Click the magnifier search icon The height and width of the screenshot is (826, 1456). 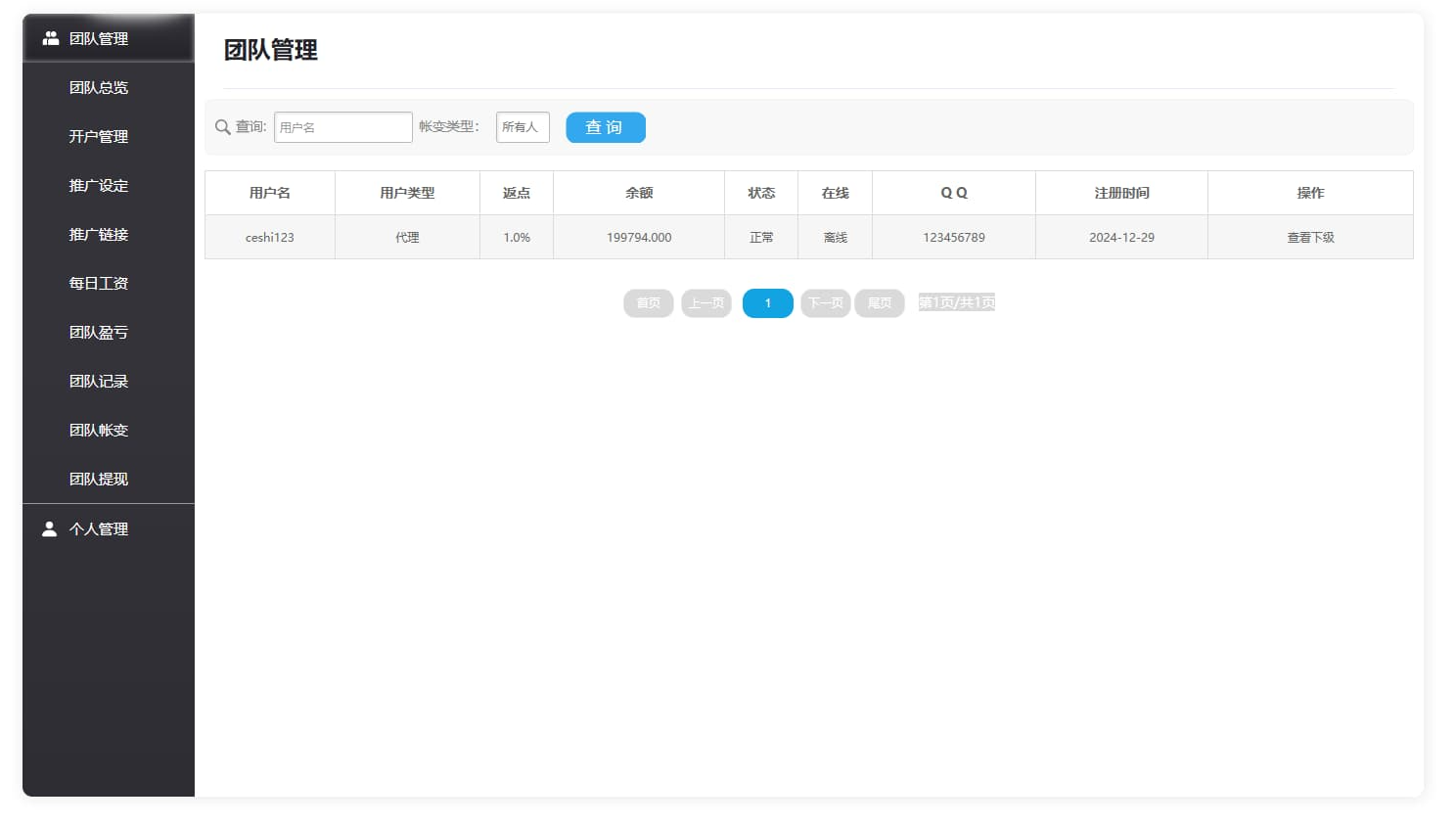pyautogui.click(x=223, y=127)
